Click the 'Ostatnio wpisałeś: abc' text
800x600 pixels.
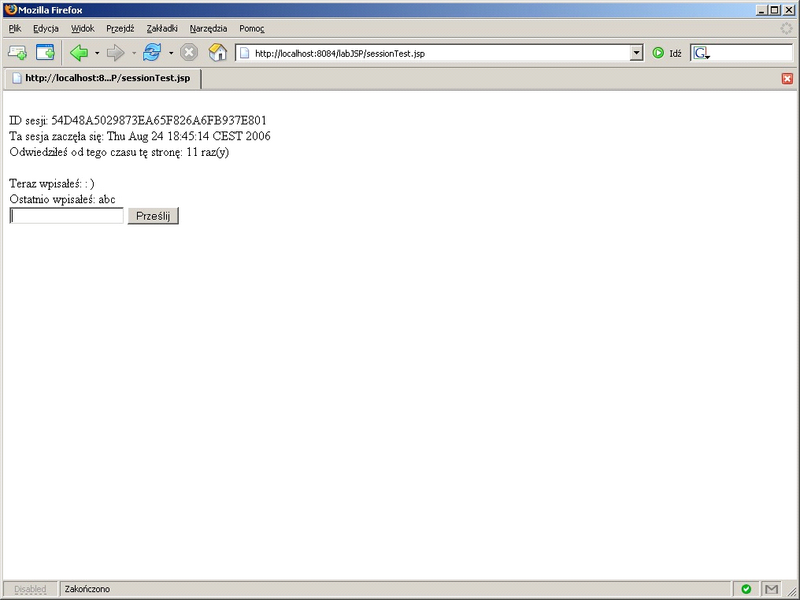pyautogui.click(x=62, y=199)
